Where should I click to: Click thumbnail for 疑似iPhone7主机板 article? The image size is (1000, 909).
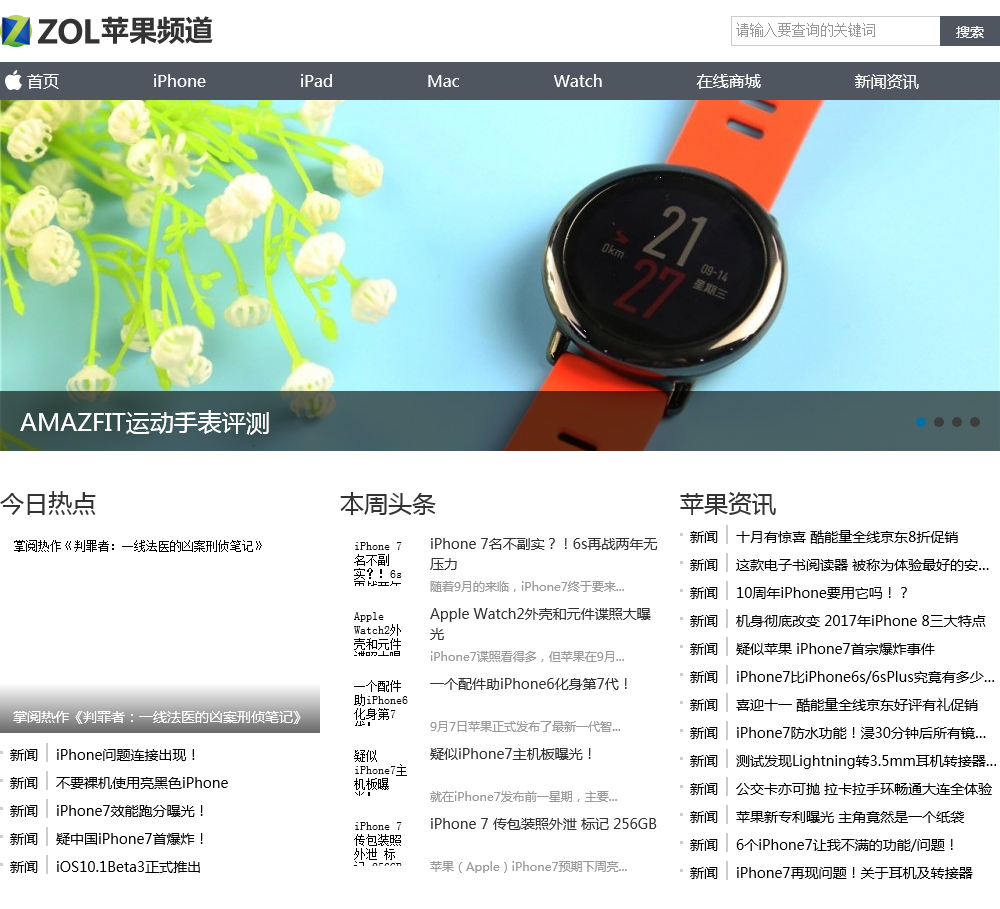tap(381, 772)
